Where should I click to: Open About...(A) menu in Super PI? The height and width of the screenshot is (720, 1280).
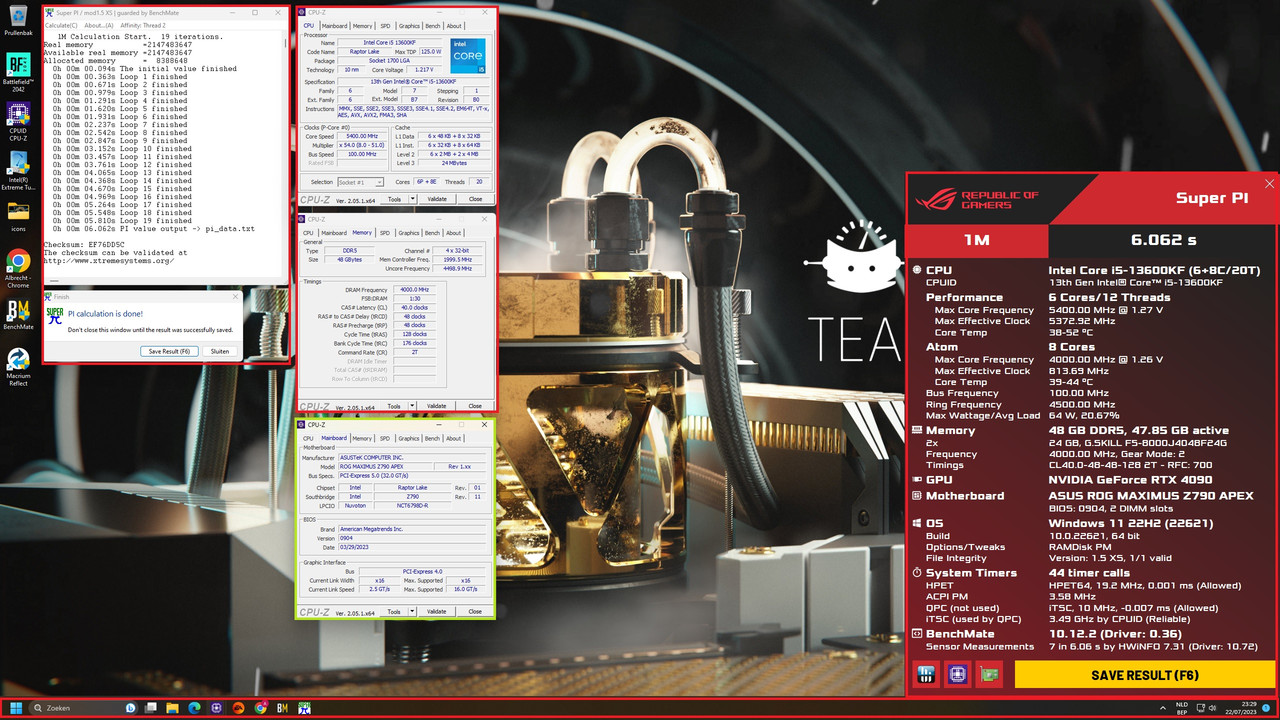click(x=99, y=25)
